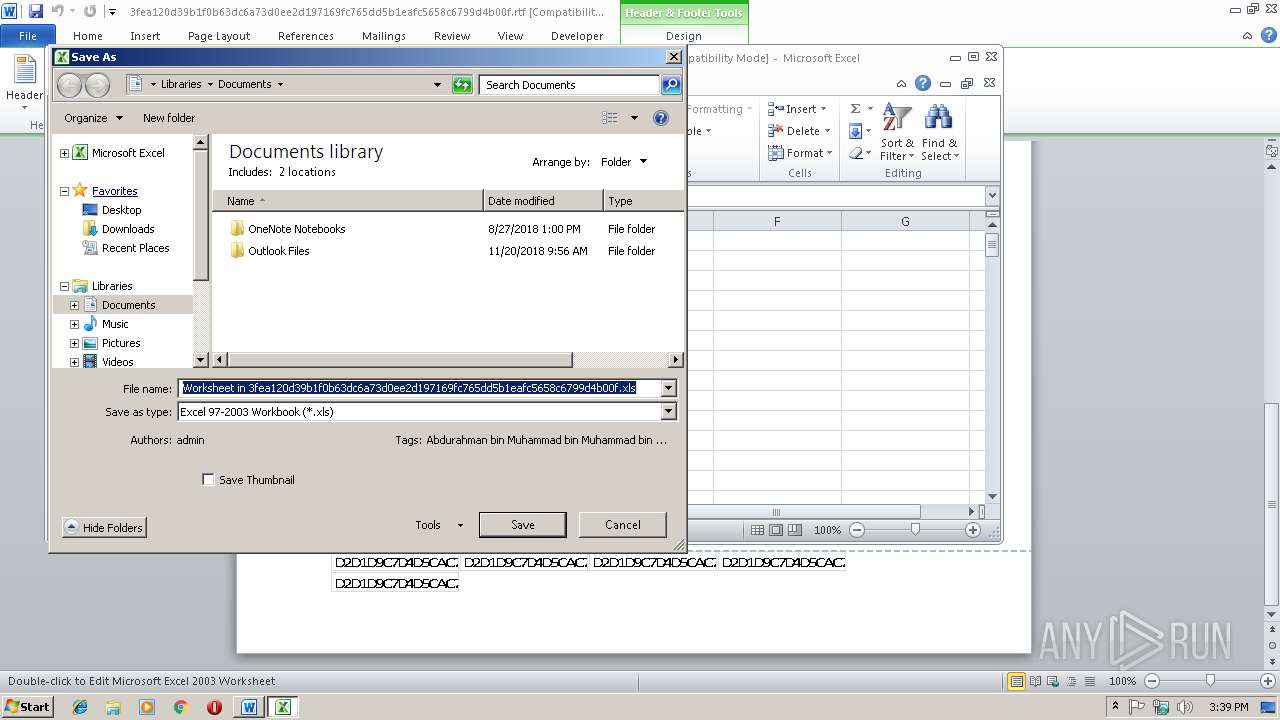Open the Save as type dropdown
The image size is (1280, 720).
coord(669,411)
